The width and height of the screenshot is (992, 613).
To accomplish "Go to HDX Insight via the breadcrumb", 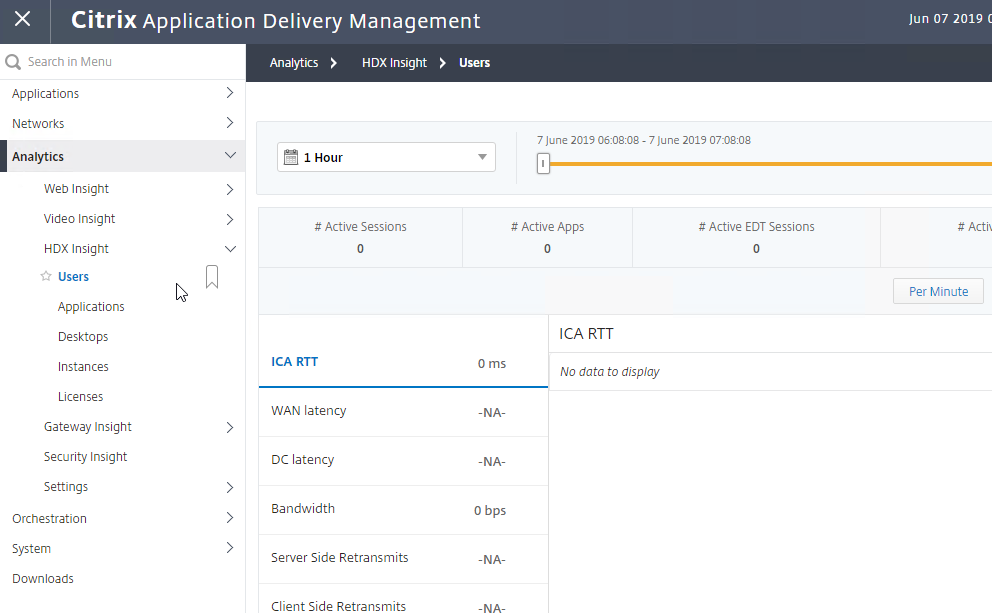I will pos(394,63).
